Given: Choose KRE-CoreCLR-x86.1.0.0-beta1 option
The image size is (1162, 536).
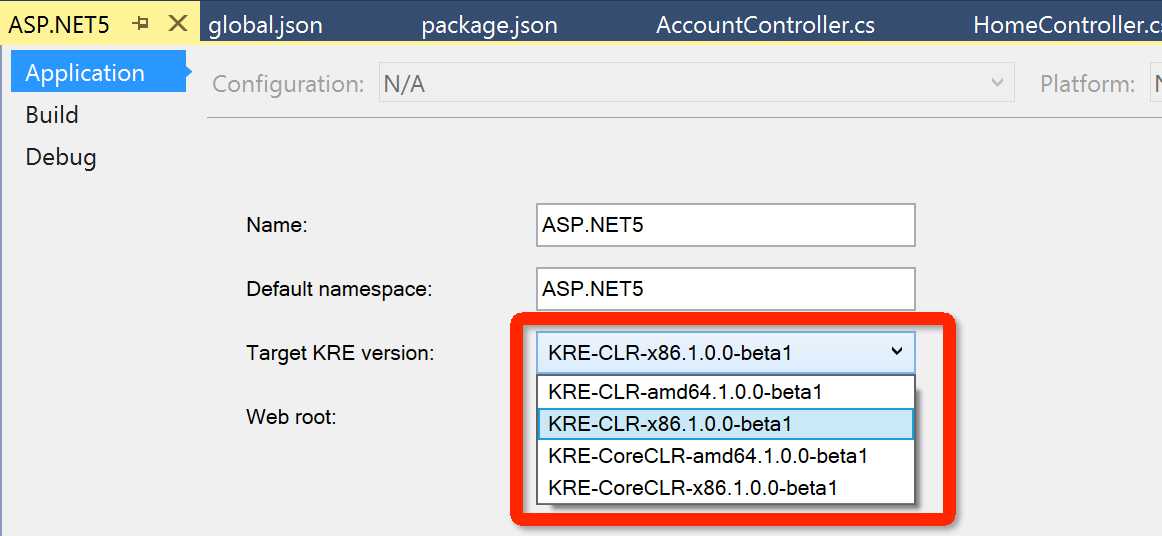Looking at the screenshot, I should tap(726, 488).
